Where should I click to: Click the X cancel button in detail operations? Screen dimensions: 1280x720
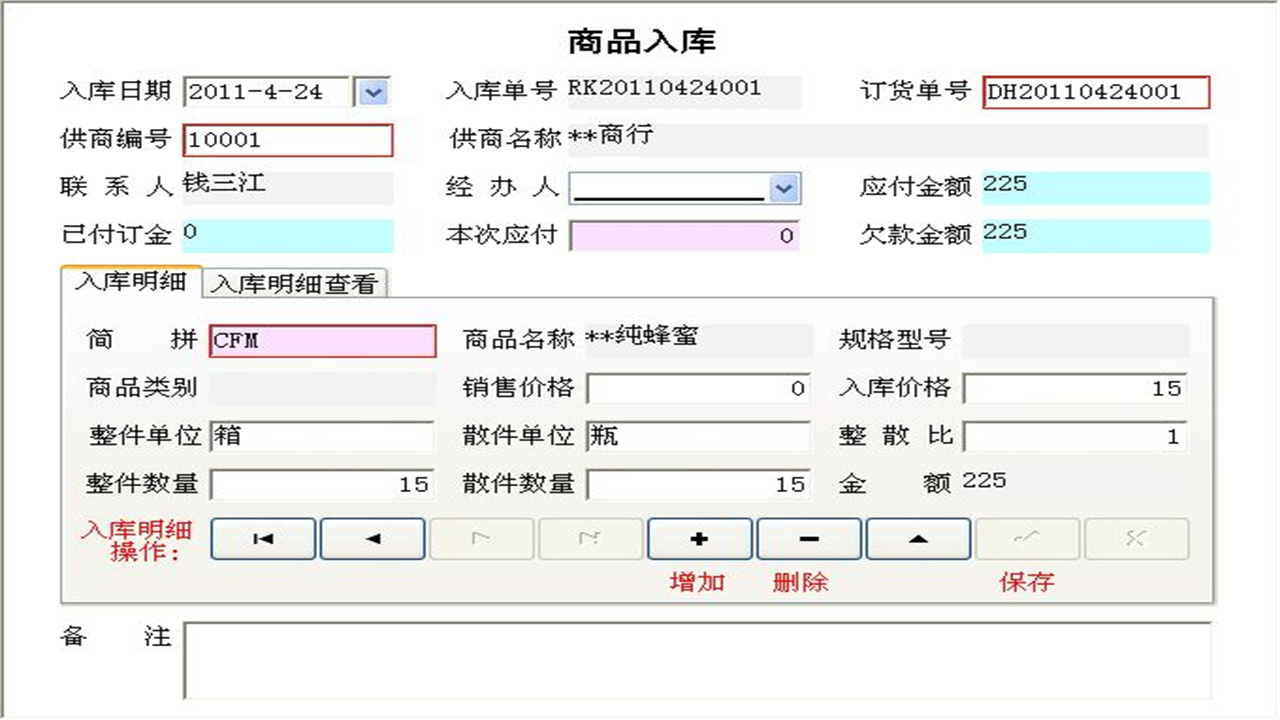1135,538
